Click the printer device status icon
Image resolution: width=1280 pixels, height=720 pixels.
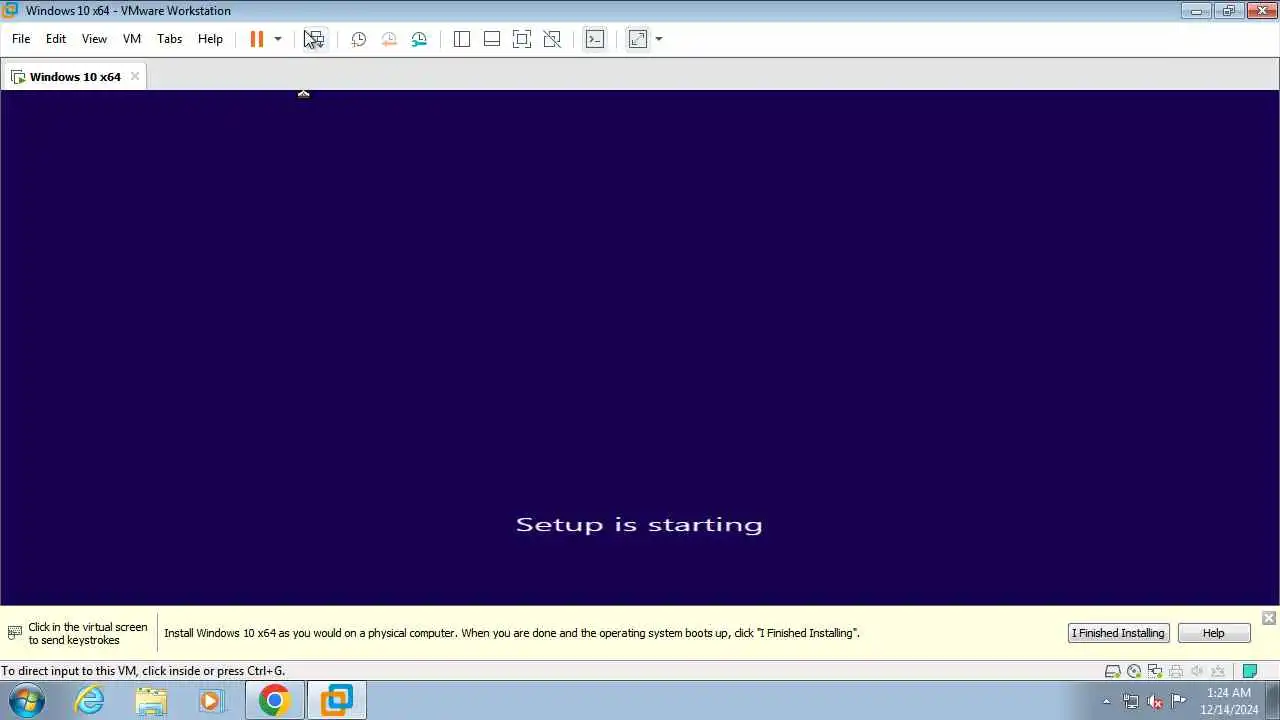[1176, 671]
